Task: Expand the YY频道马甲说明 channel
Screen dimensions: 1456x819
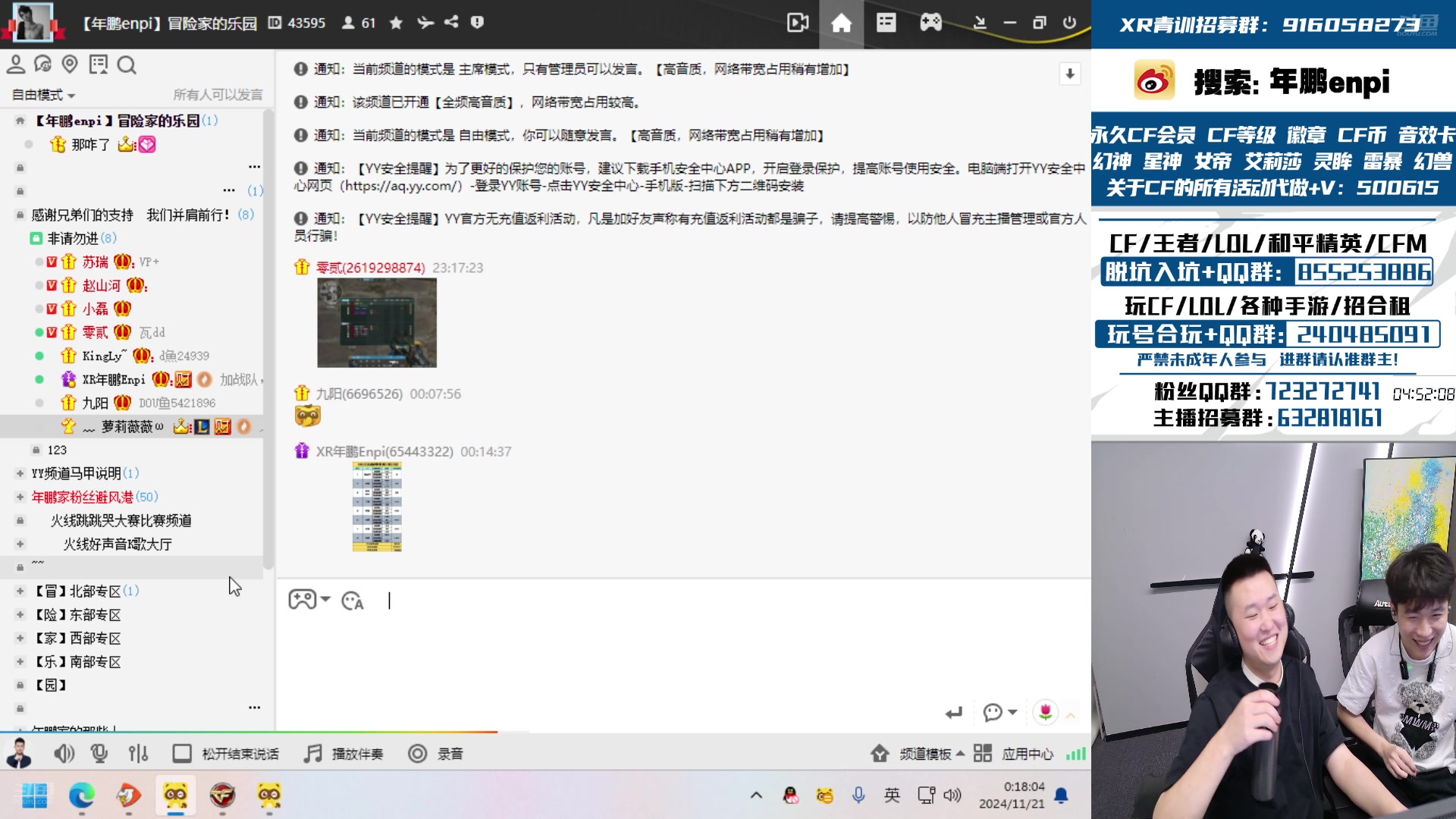Action: point(20,473)
